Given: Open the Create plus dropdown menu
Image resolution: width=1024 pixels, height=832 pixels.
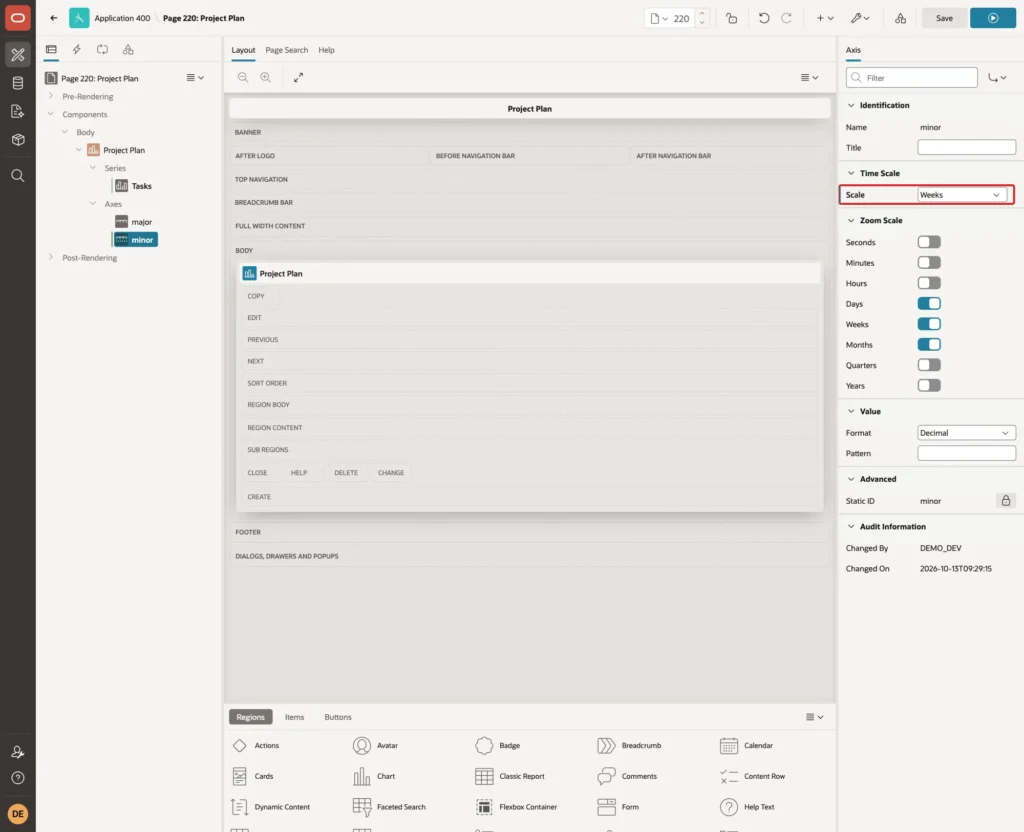Looking at the screenshot, I should [x=825, y=18].
